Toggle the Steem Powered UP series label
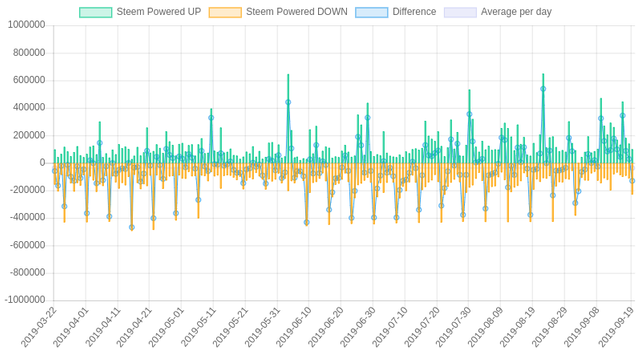 pos(159,12)
